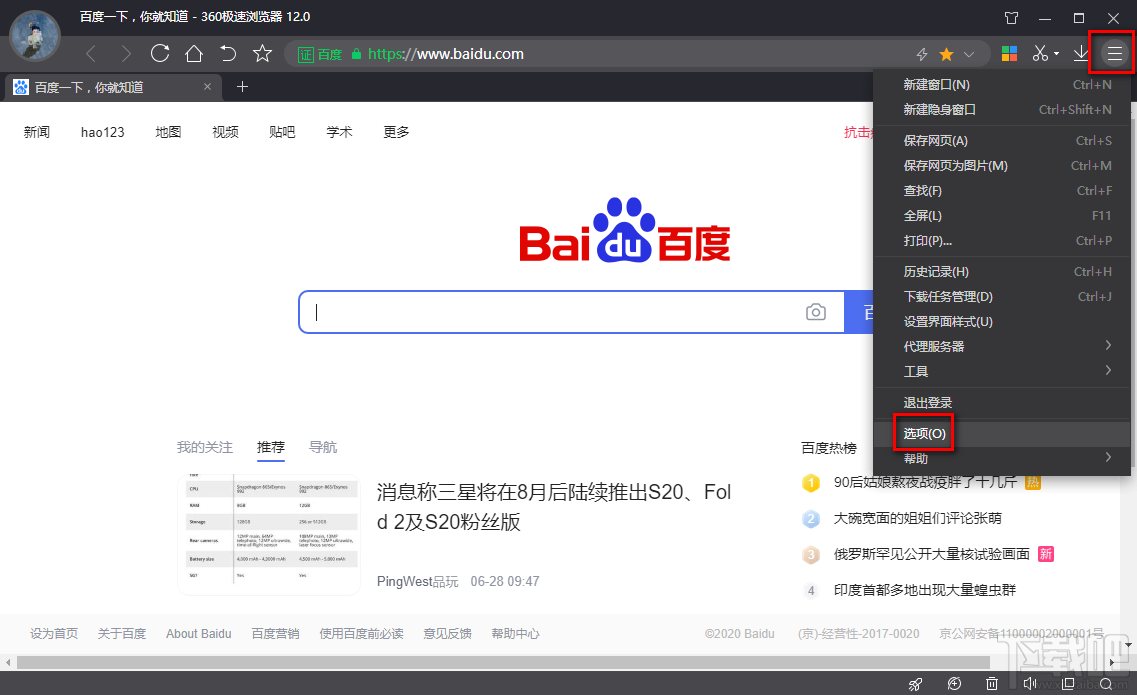The height and width of the screenshot is (695, 1137).
Task: Click the 意见反馈 link at page bottom
Action: (447, 633)
